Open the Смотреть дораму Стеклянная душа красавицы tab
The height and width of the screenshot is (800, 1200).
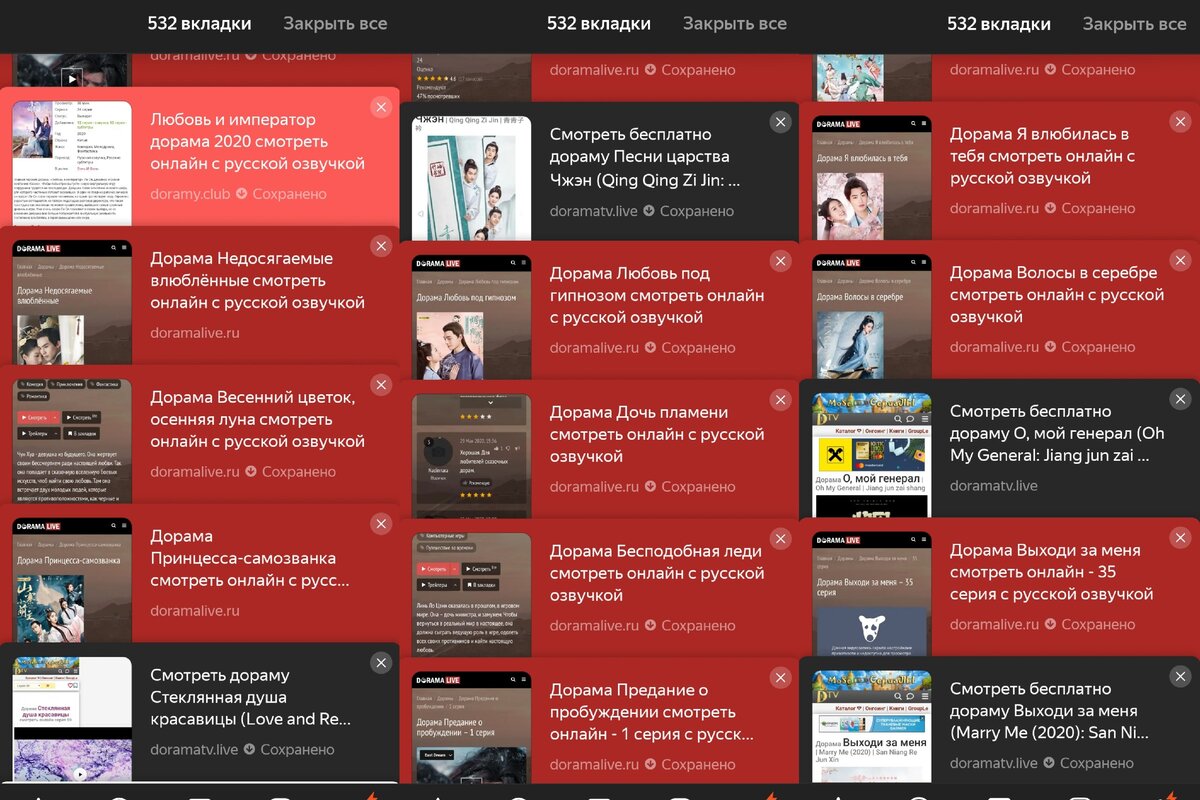pyautogui.click(x=251, y=697)
